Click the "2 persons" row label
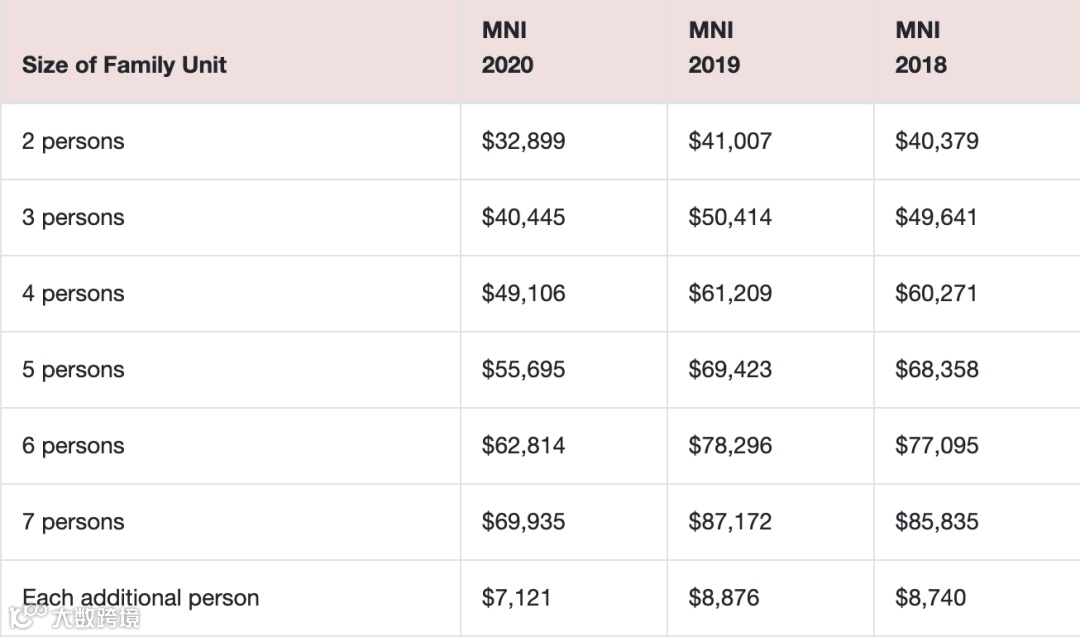1080x637 pixels. [x=73, y=142]
